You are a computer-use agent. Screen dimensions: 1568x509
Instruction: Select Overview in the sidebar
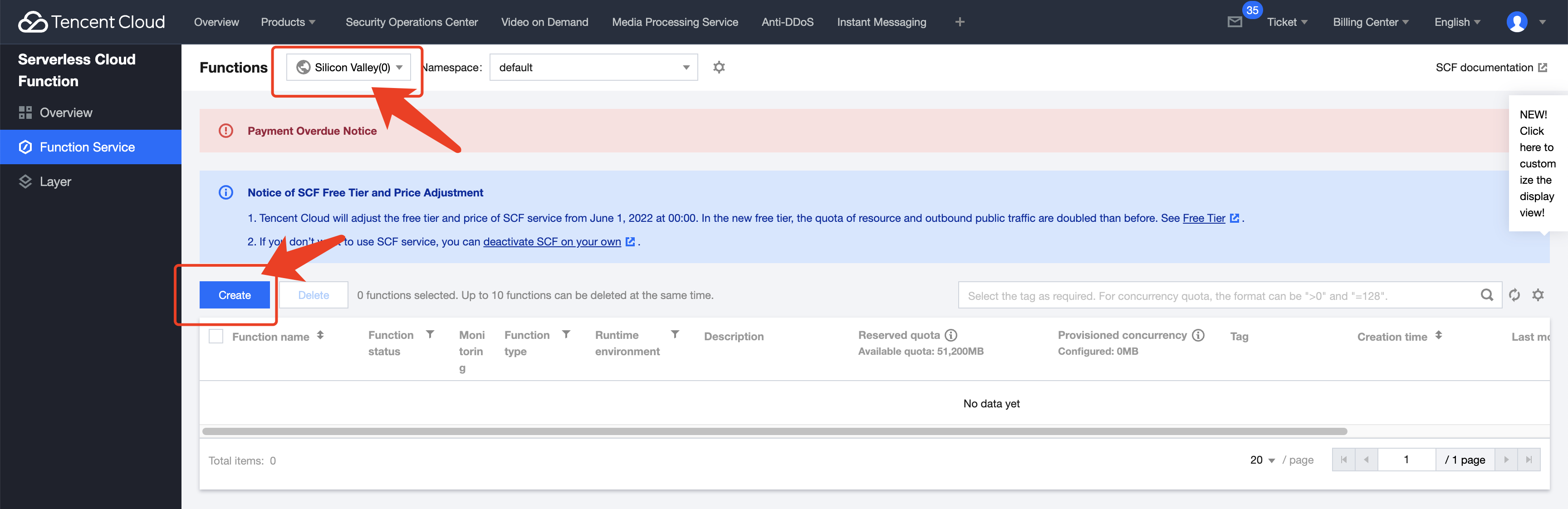click(x=91, y=113)
